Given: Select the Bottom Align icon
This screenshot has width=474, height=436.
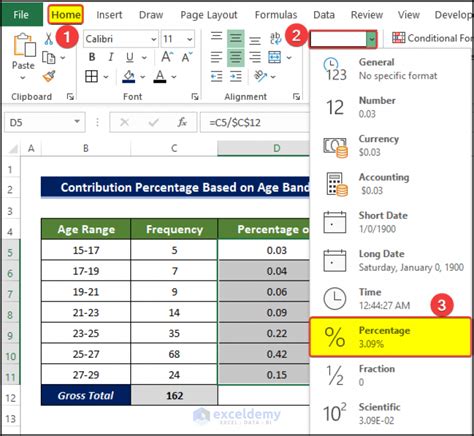Looking at the screenshot, I should click(x=255, y=41).
